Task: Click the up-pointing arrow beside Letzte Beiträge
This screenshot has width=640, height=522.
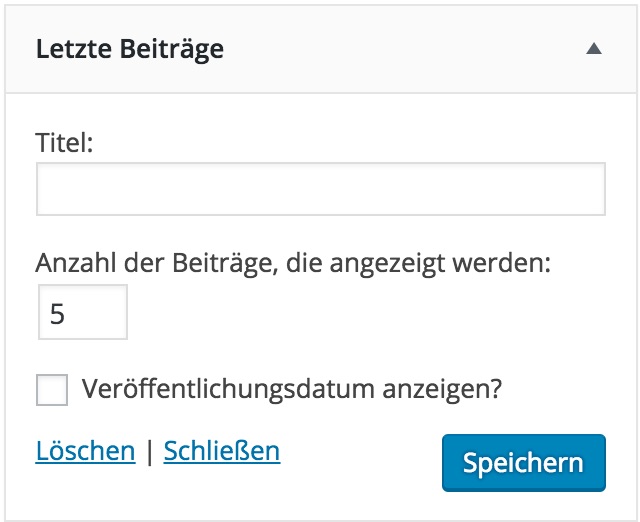Action: 594,48
